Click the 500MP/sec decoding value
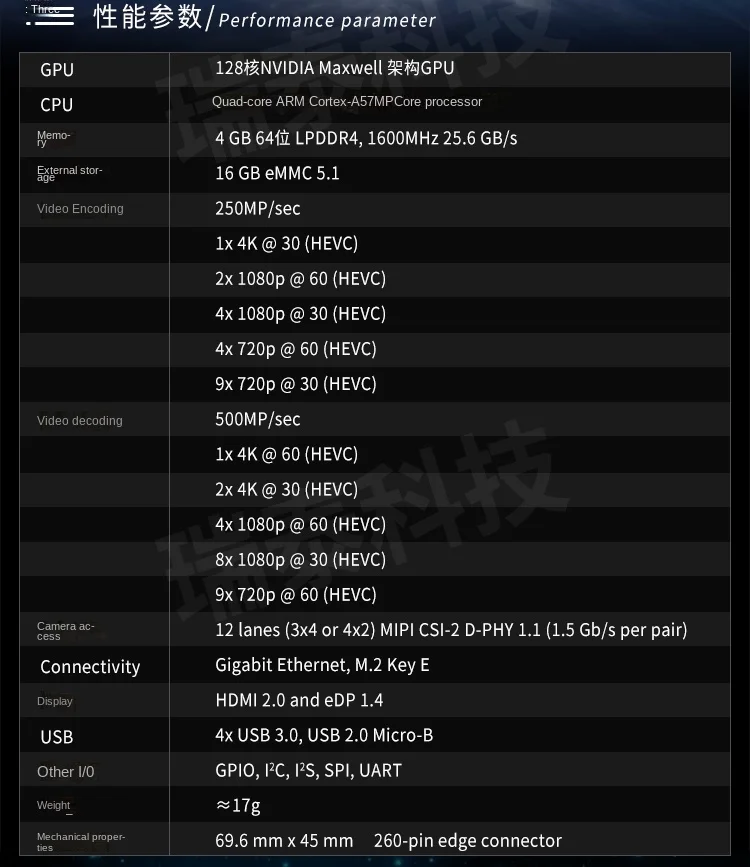 point(257,420)
